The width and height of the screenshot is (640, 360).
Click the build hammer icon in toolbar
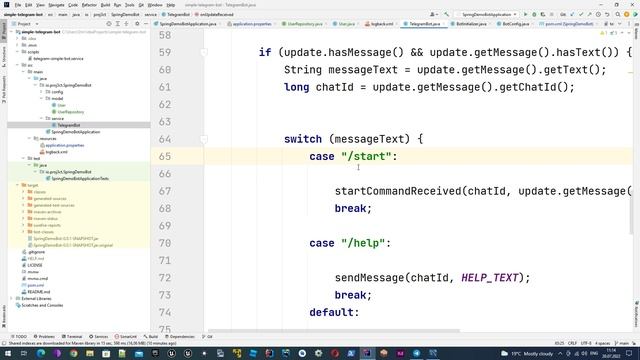[447, 14]
